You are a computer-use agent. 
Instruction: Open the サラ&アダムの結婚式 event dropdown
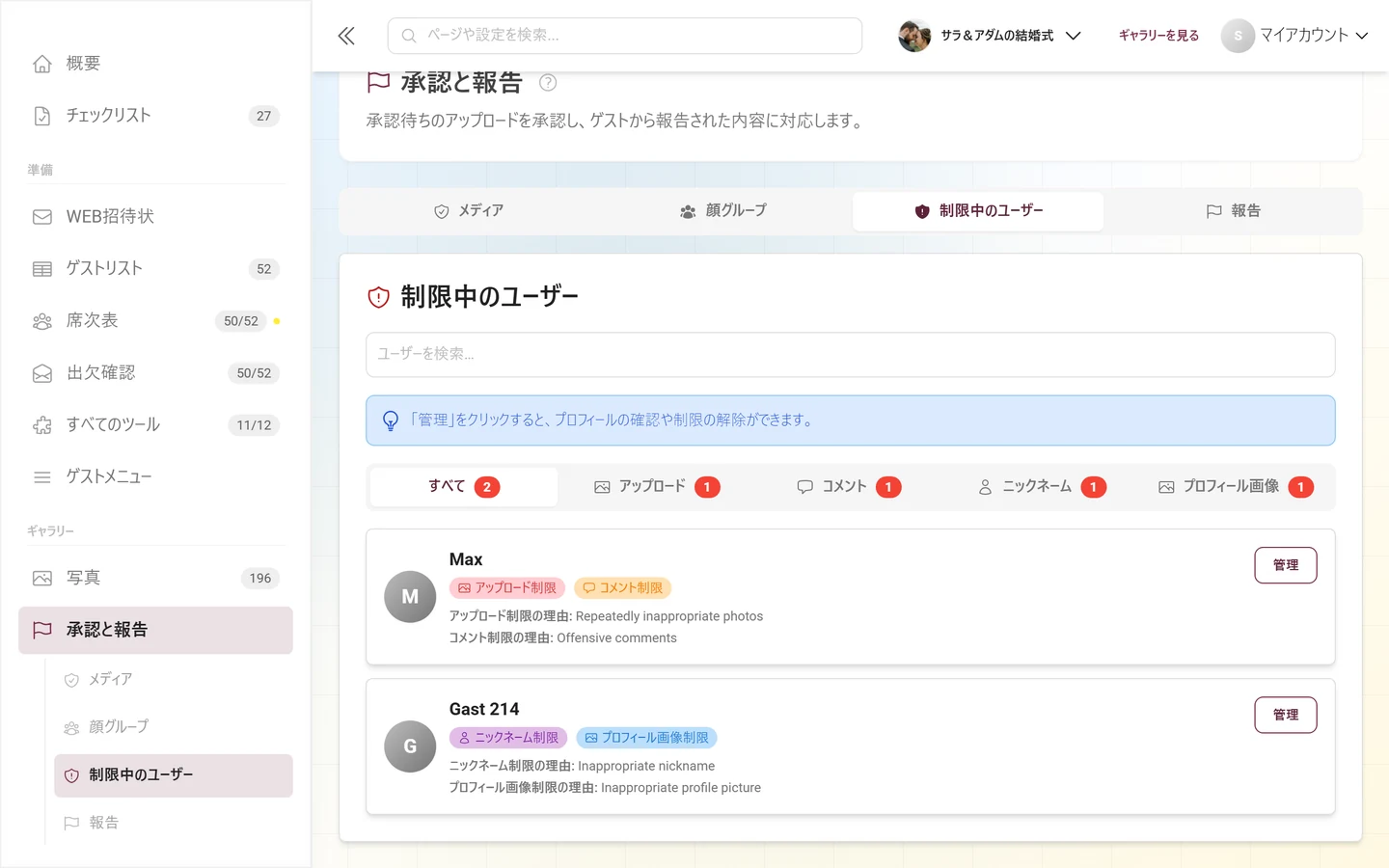(990, 36)
